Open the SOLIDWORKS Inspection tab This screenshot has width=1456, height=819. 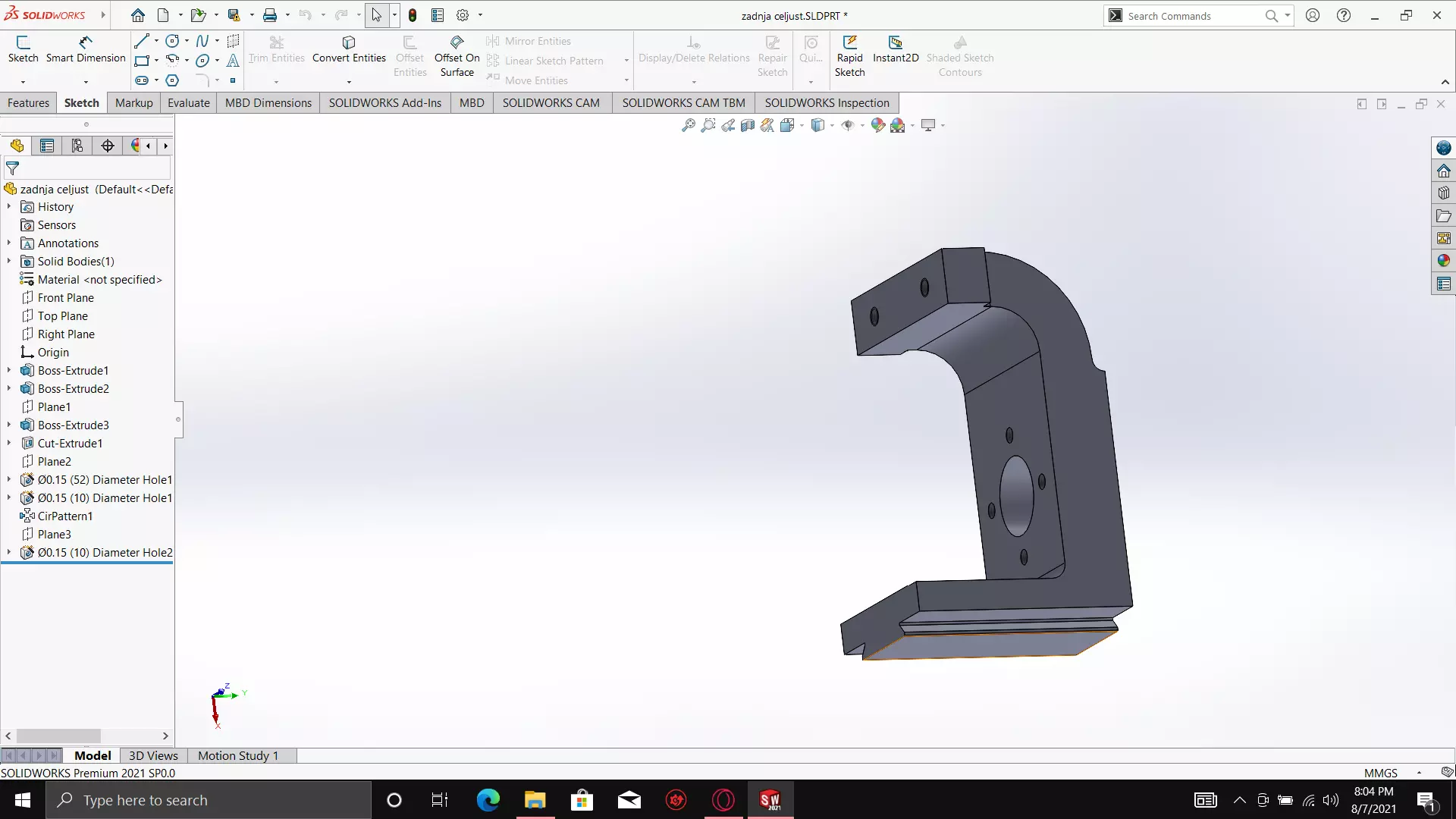(827, 102)
